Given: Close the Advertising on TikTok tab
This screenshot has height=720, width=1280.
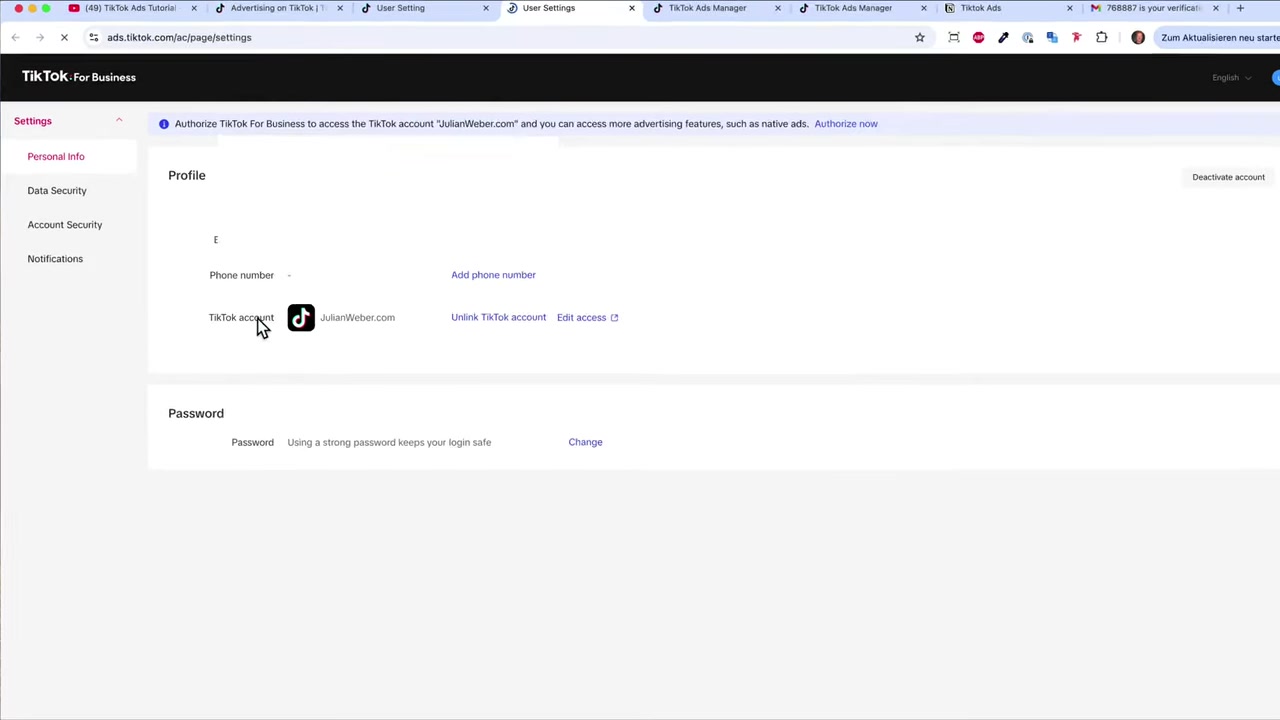Looking at the screenshot, I should tap(340, 8).
